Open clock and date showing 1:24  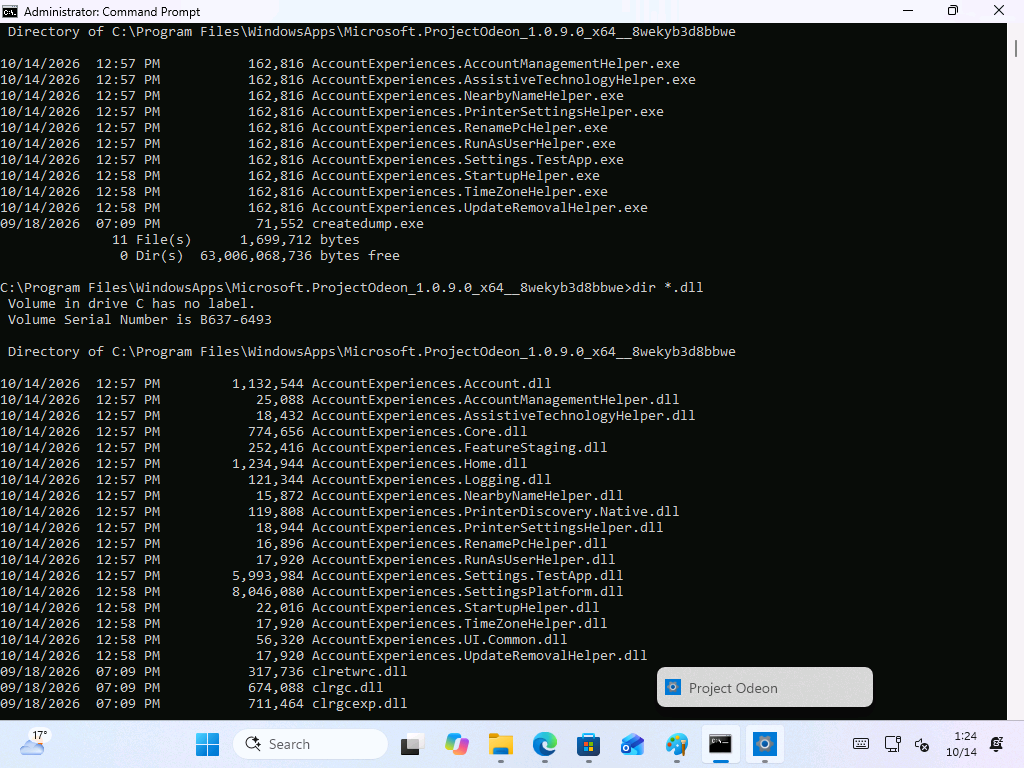[962, 744]
